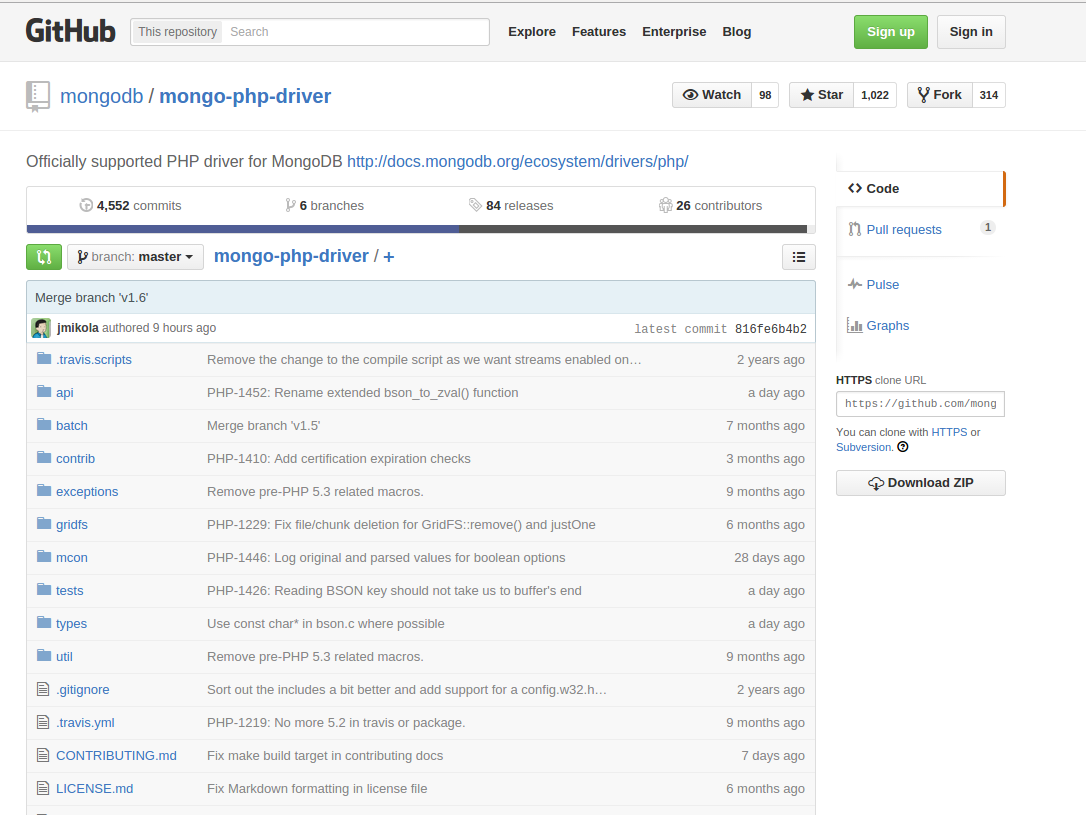Open the mongodb owner link
This screenshot has width=1086, height=815.
(102, 96)
